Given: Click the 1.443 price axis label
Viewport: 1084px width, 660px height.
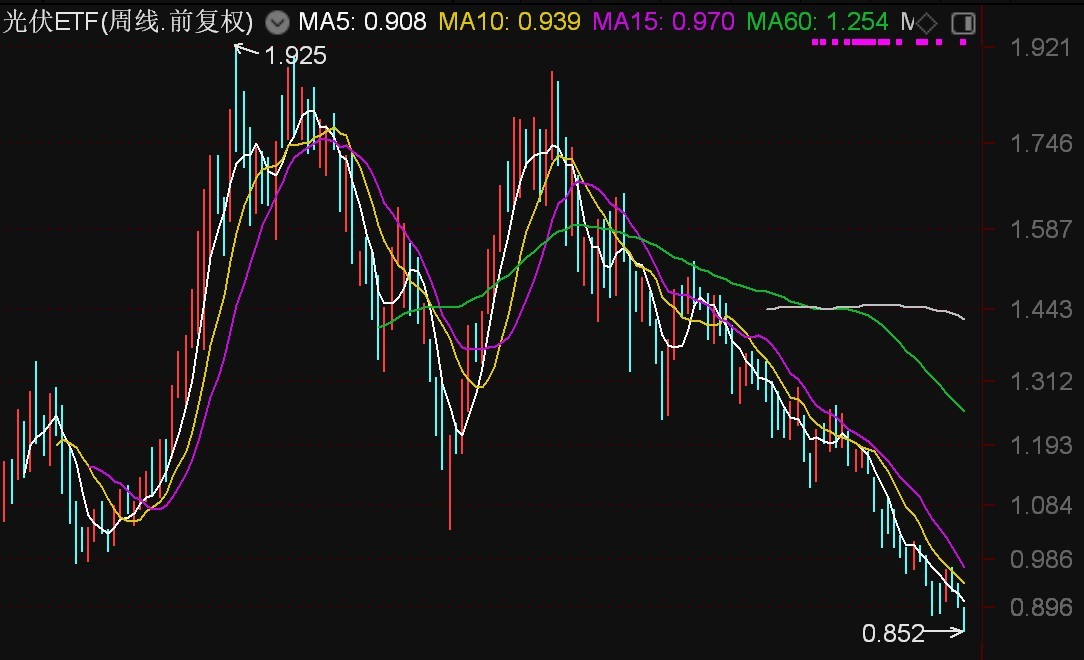Looking at the screenshot, I should click(x=1042, y=310).
